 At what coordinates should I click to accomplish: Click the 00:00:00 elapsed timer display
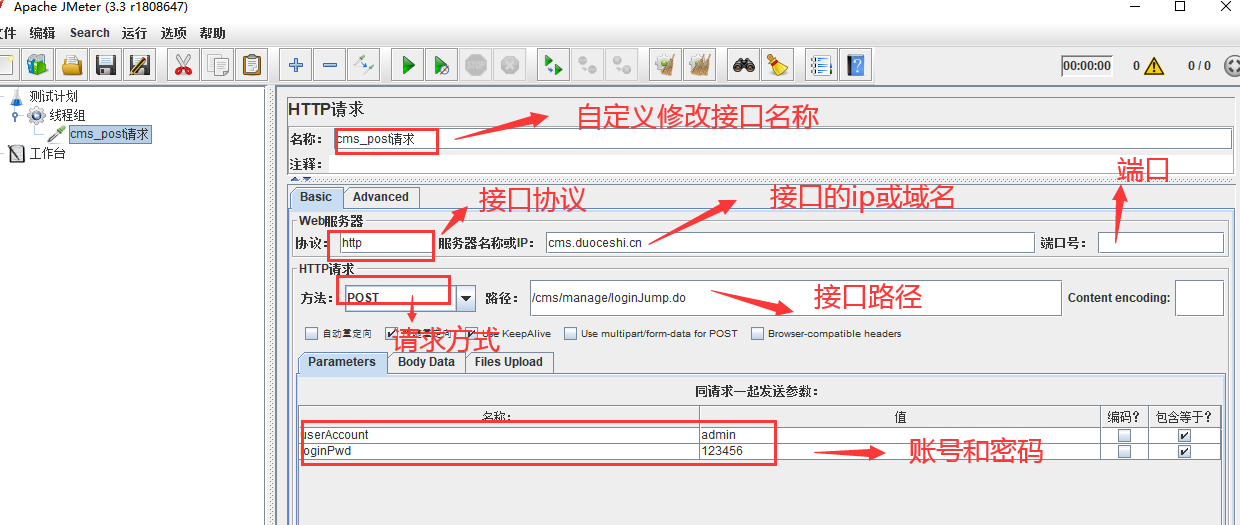point(1087,66)
